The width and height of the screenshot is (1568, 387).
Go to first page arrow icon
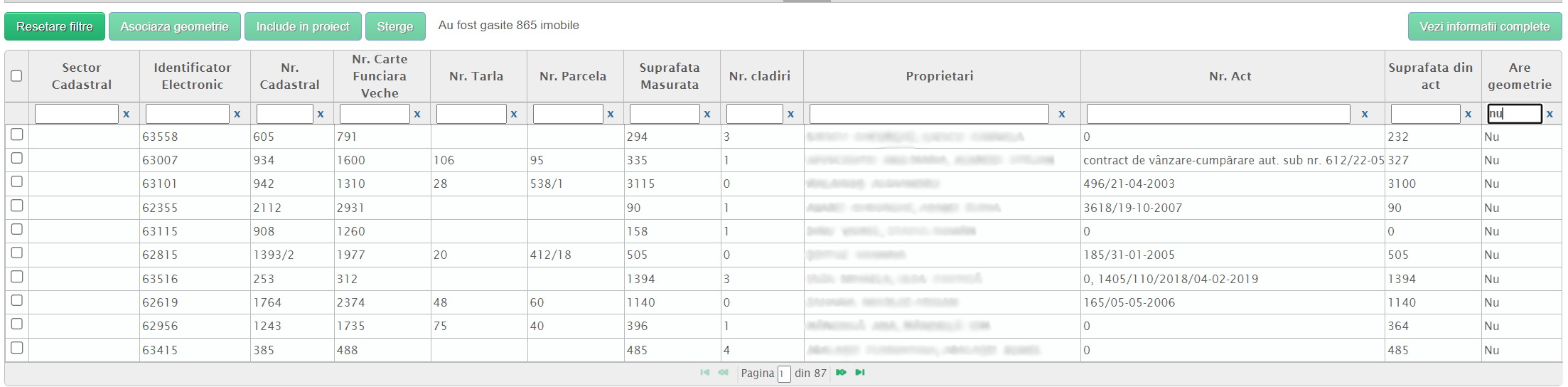(704, 373)
